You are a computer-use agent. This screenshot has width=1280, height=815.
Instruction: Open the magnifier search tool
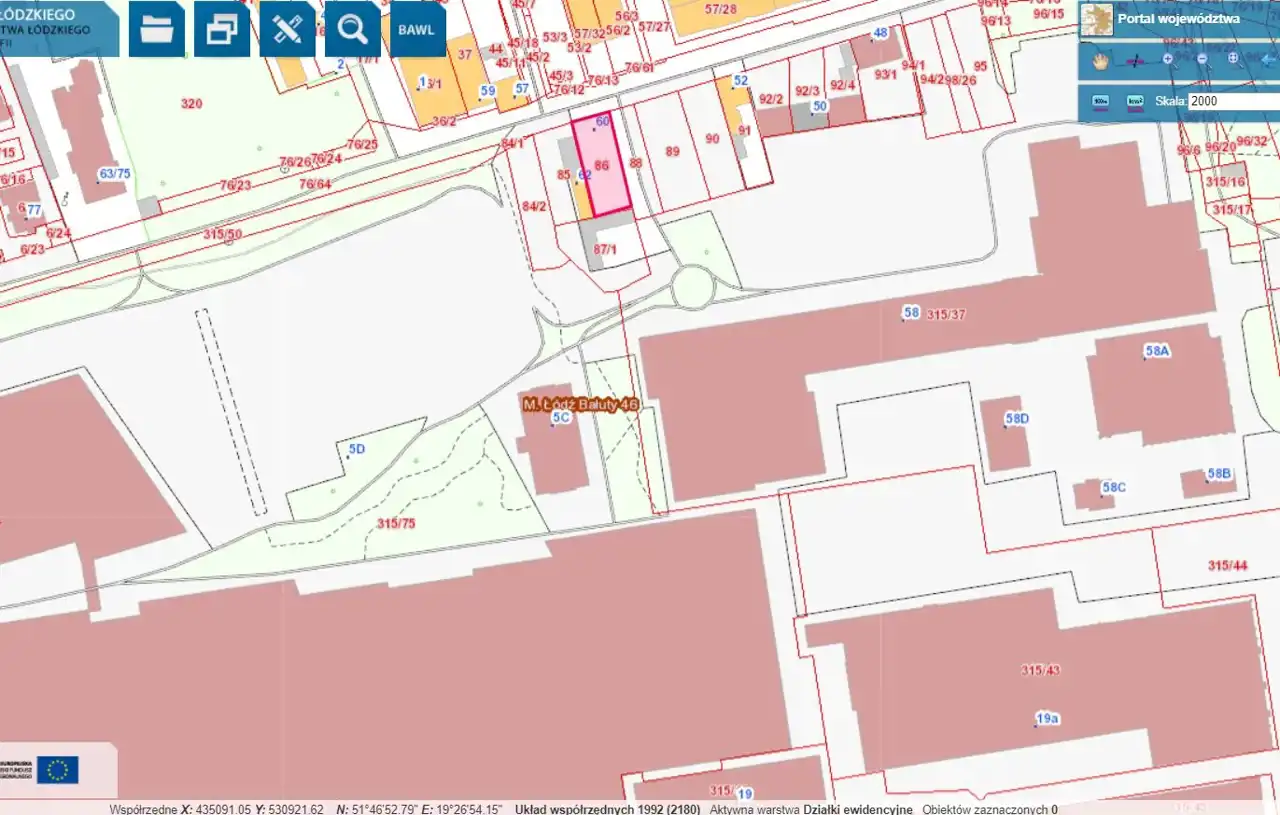click(x=352, y=29)
